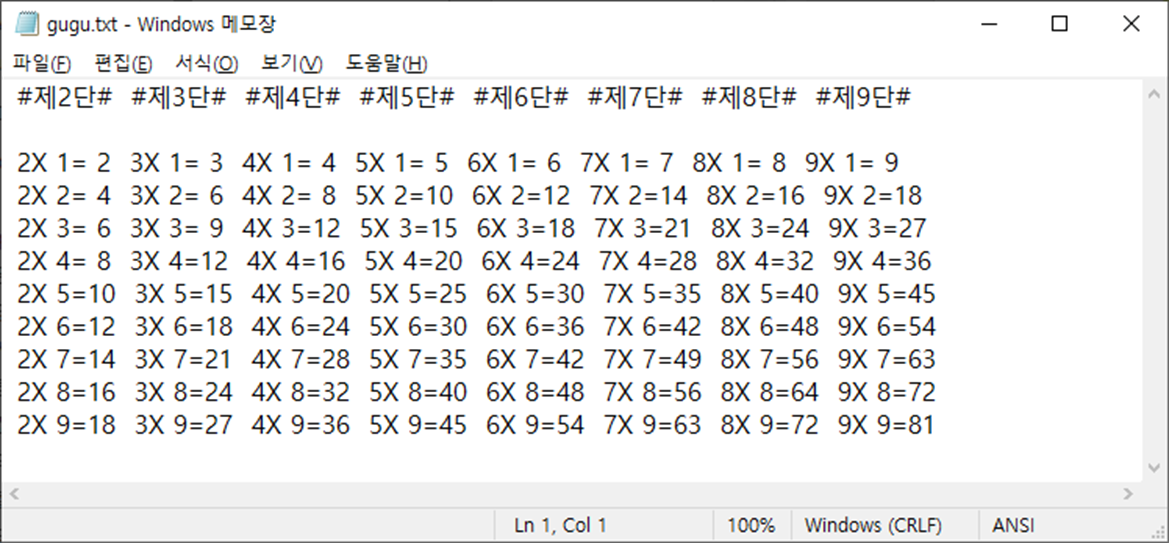Click the 100% zoom status indicator
The height and width of the screenshot is (543, 1169).
(x=754, y=525)
